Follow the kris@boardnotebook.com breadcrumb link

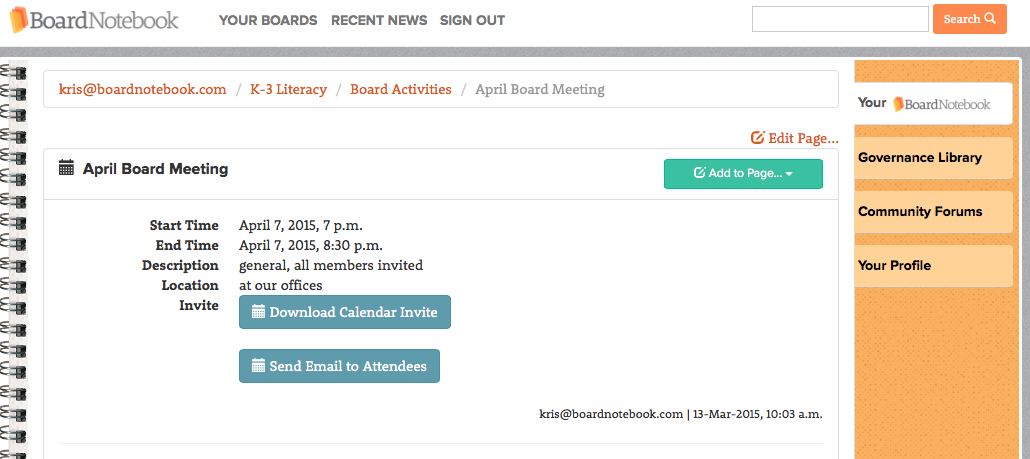143,89
